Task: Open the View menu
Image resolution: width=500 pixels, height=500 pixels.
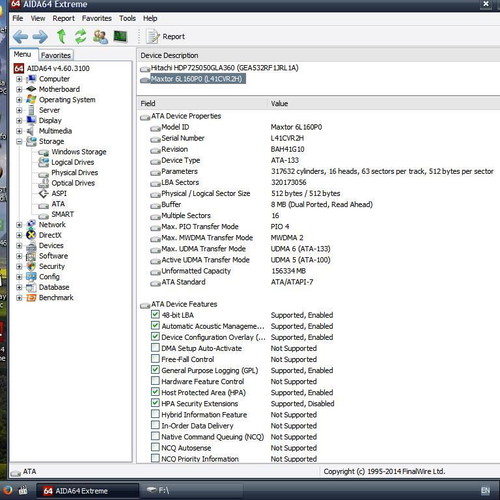Action: coord(38,18)
